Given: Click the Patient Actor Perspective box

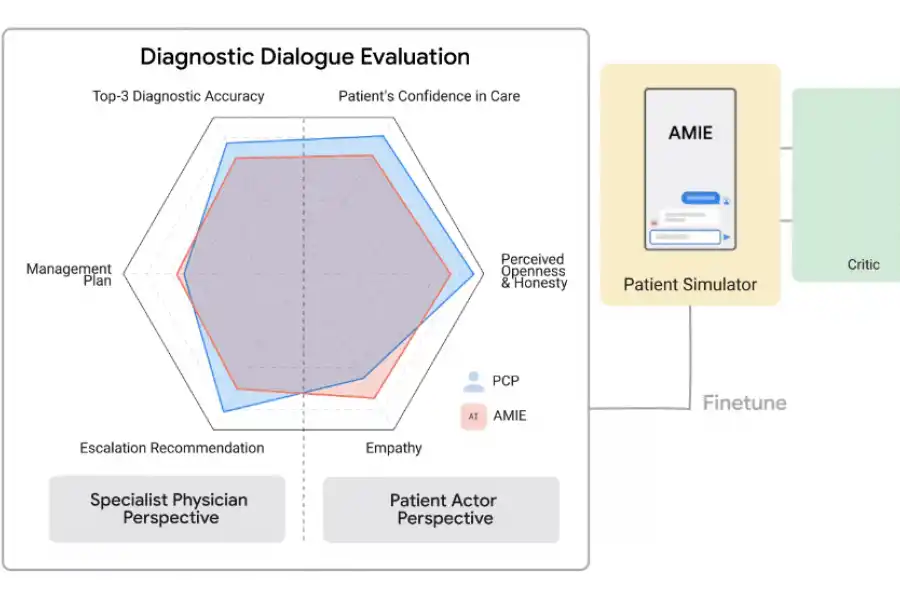Looking at the screenshot, I should coord(442,509).
